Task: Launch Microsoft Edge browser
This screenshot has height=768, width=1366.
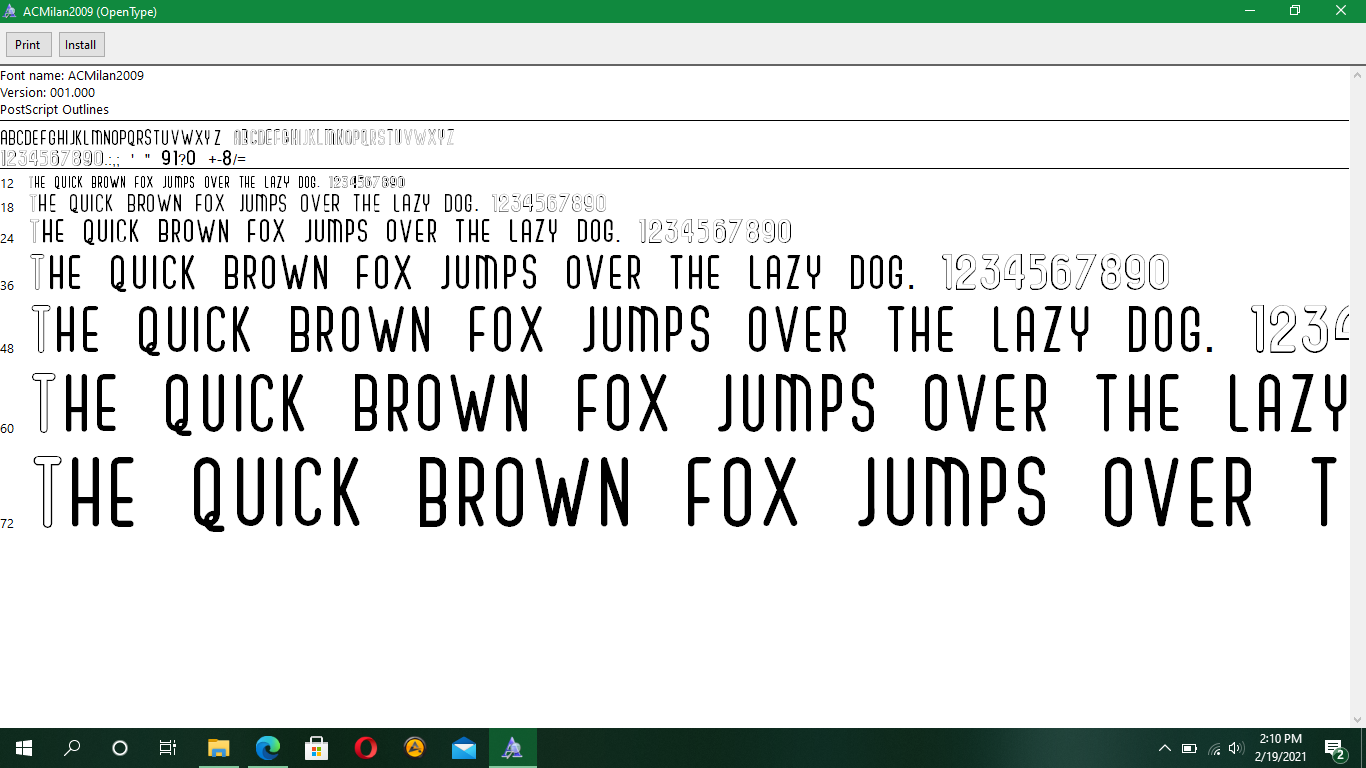Action: coord(266,747)
